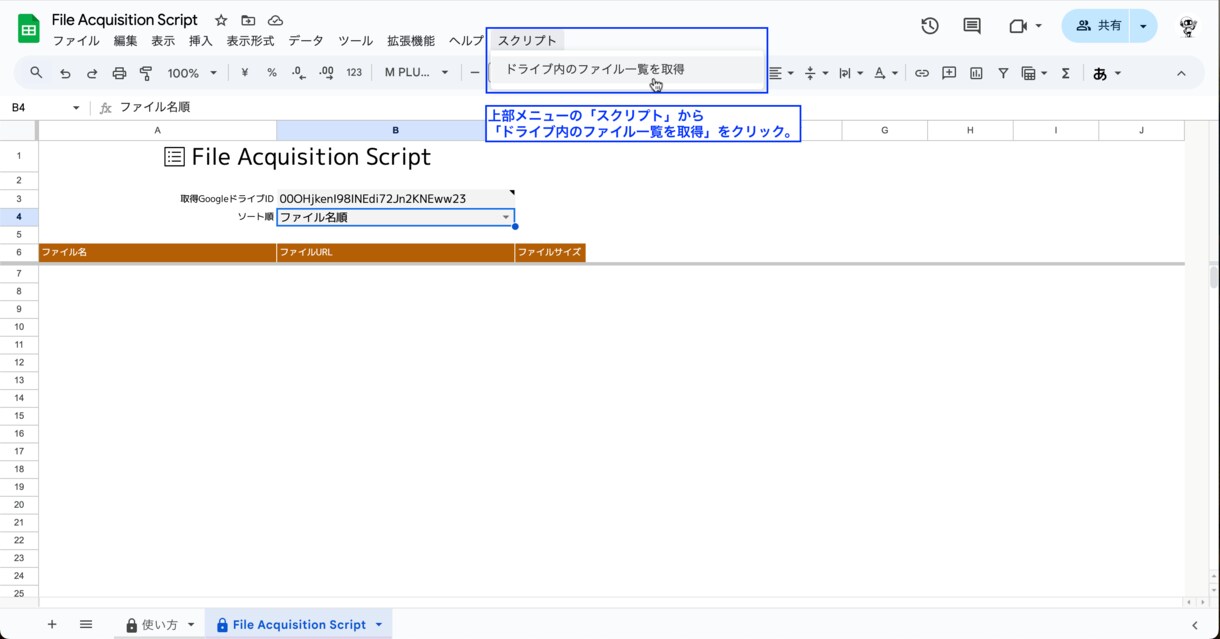Open the share options dropdown arrow

point(1143,26)
